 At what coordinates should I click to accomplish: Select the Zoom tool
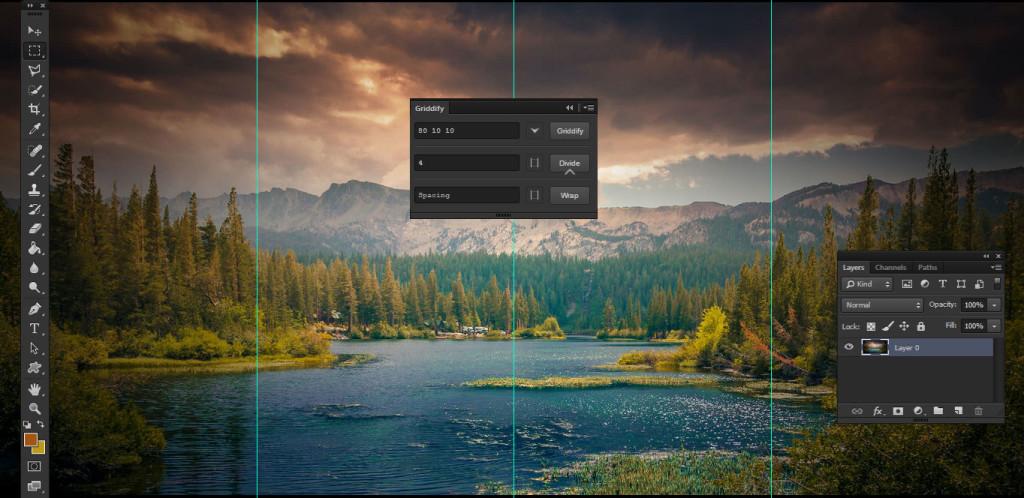35,409
